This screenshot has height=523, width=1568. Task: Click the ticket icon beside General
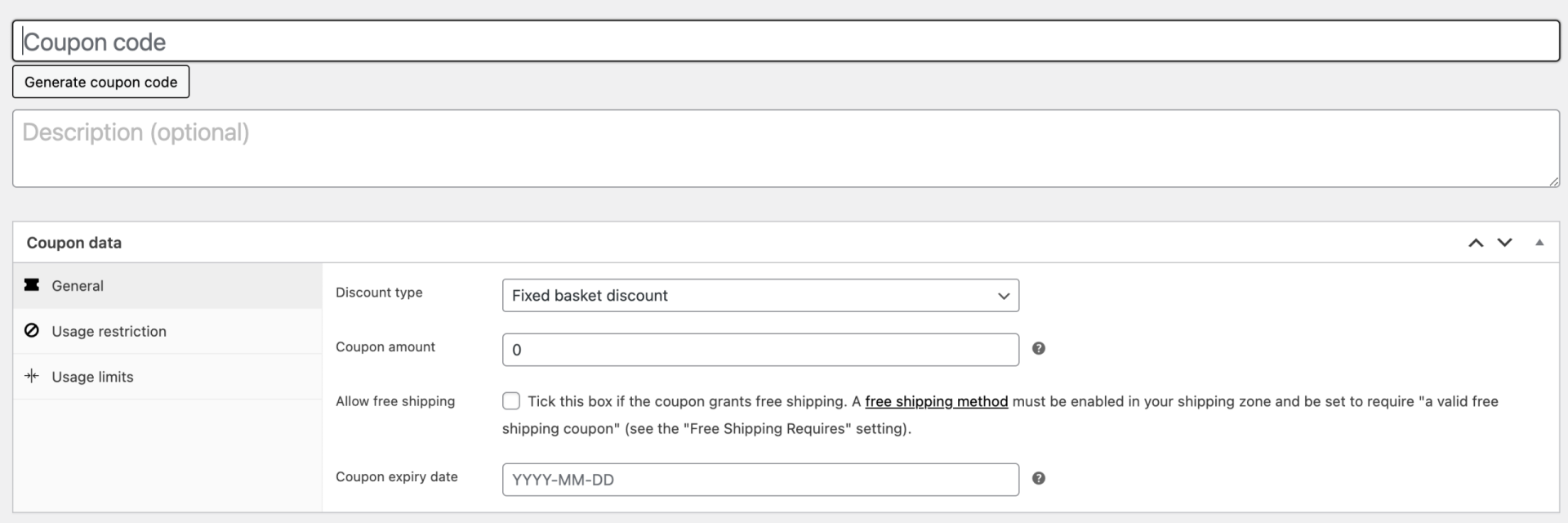[x=32, y=285]
